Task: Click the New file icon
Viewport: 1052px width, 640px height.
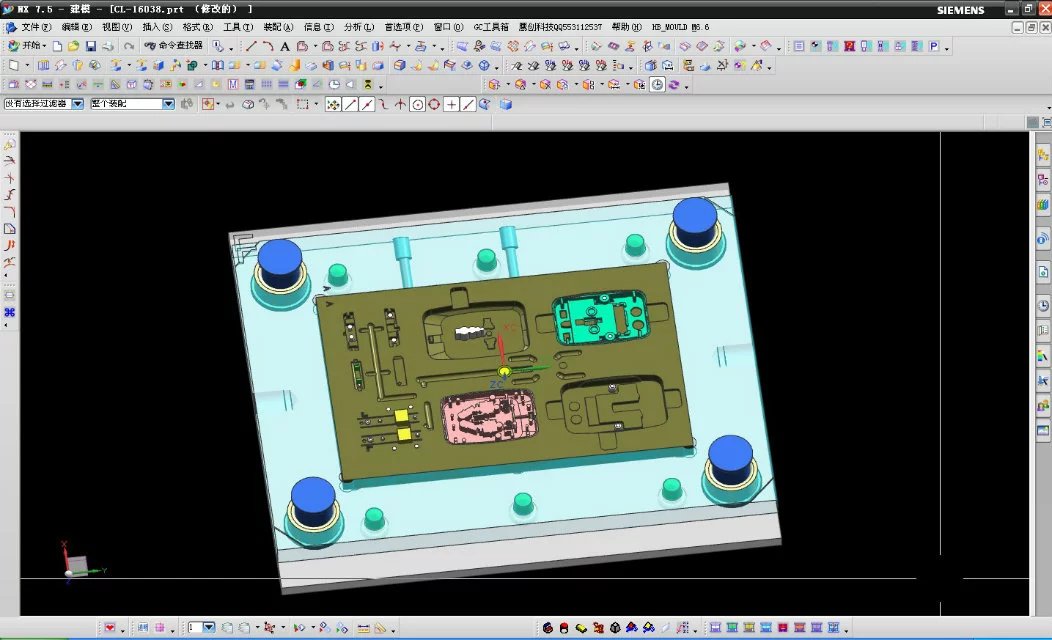Action: coord(58,46)
